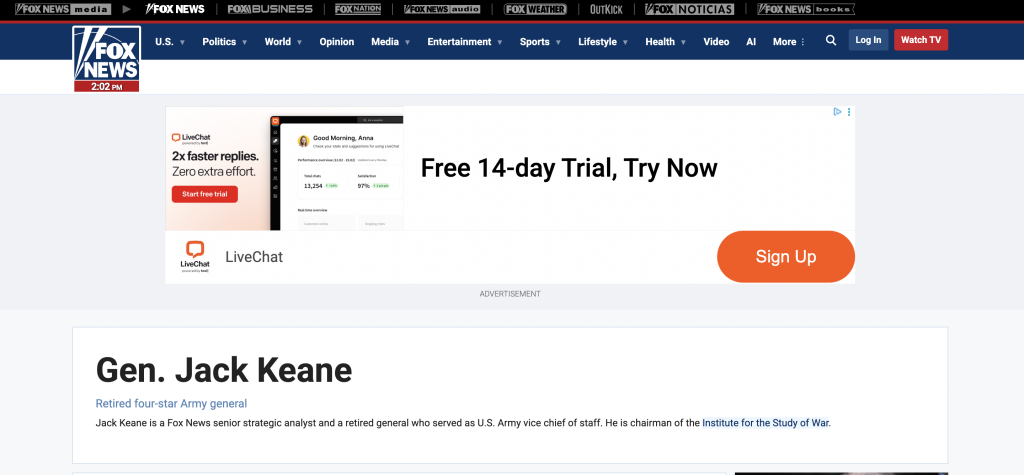Image resolution: width=1024 pixels, height=475 pixels.
Task: Click the Gen. Jack Keane heading
Action: point(224,370)
